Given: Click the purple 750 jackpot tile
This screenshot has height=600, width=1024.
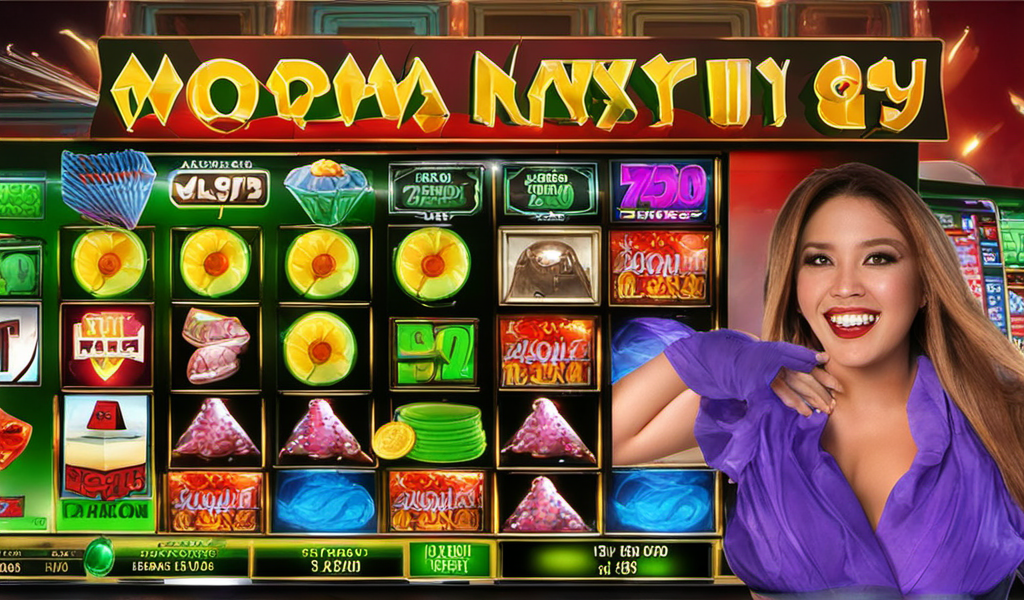Looking at the screenshot, I should point(662,191).
